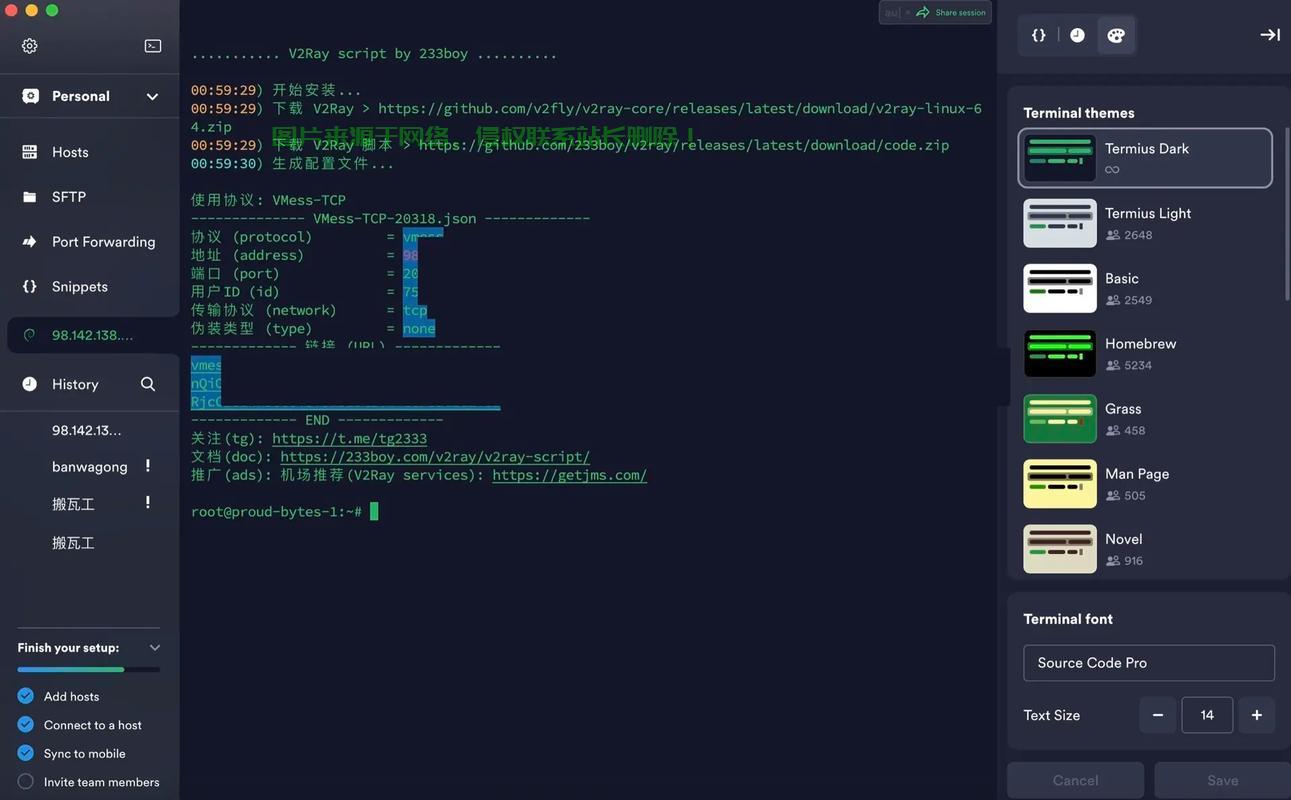Click the setup progress bar
Screen dimensions: 1291x800
89,669
